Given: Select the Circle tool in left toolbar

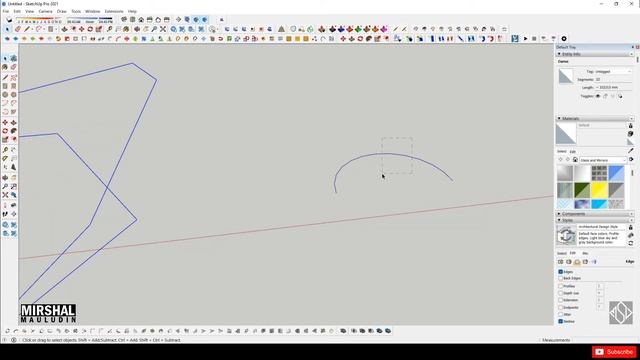Looking at the screenshot, I should point(5,95).
